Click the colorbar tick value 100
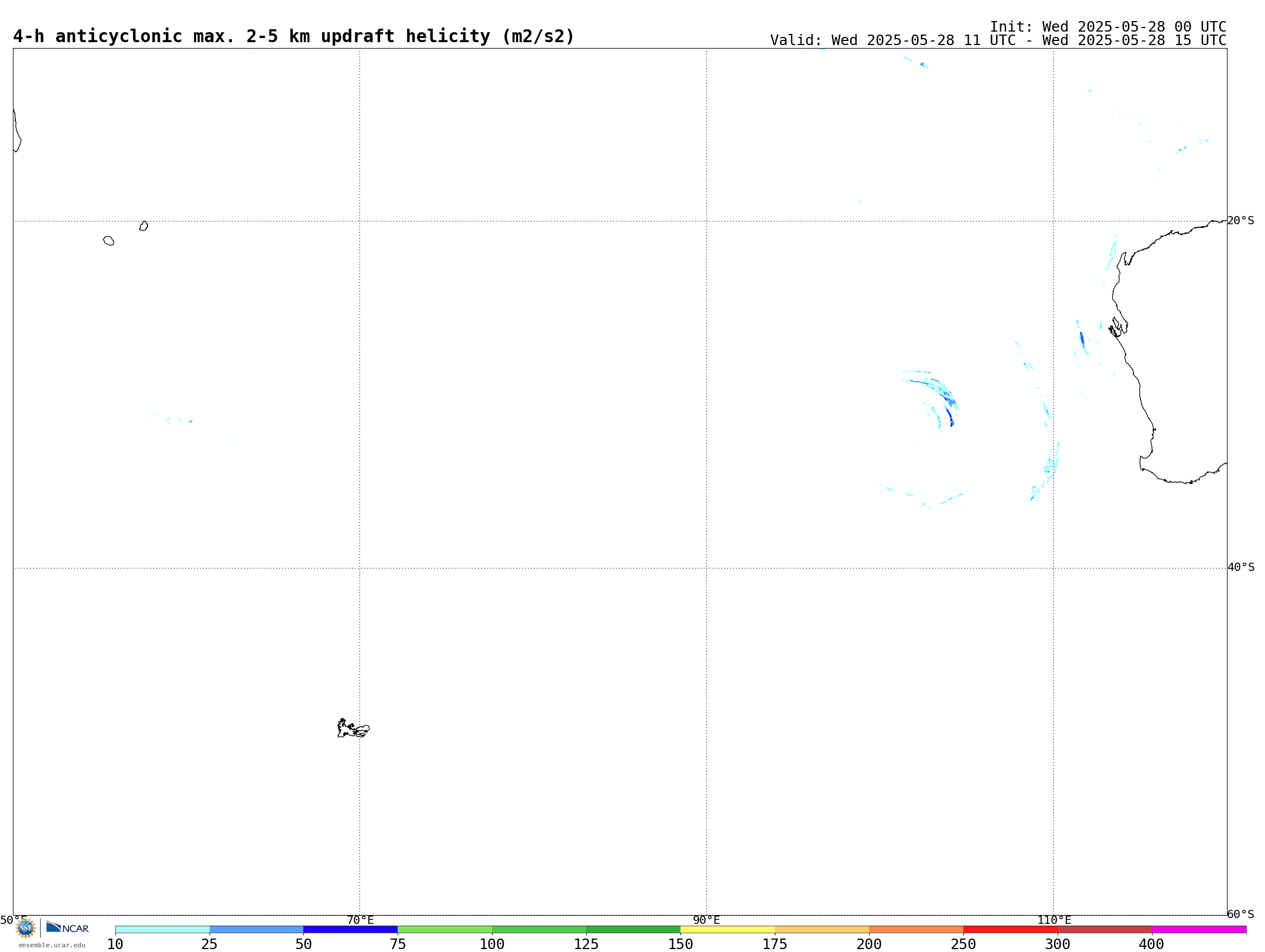This screenshot has height=952, width=1265. pos(492,944)
